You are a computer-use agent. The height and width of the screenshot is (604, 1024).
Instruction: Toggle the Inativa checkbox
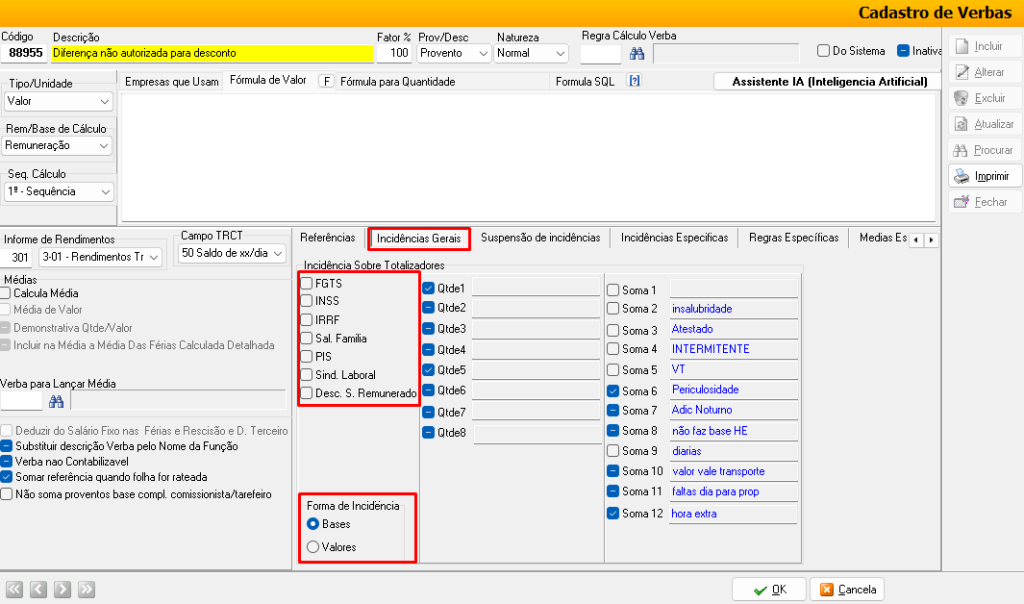click(x=903, y=51)
